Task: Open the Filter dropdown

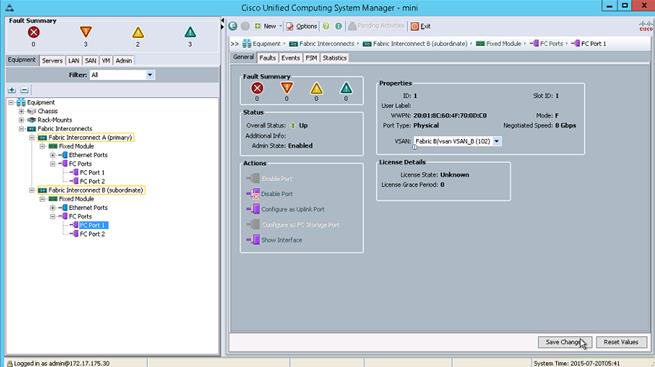Action: click(150, 75)
